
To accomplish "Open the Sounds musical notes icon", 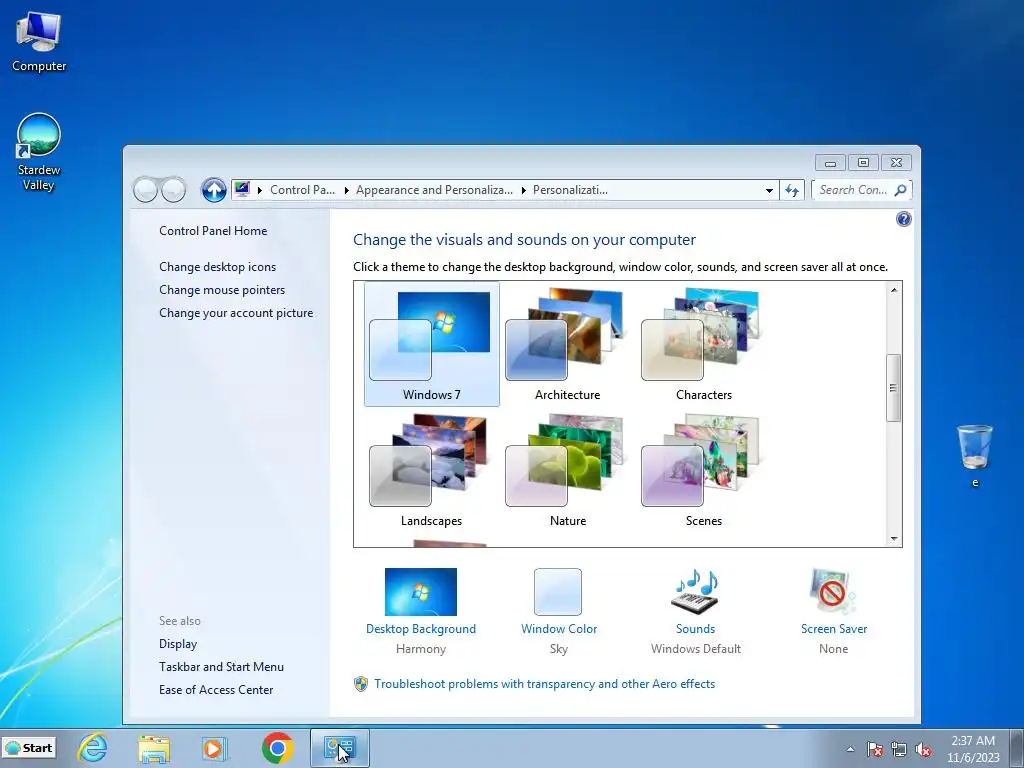I will [696, 591].
